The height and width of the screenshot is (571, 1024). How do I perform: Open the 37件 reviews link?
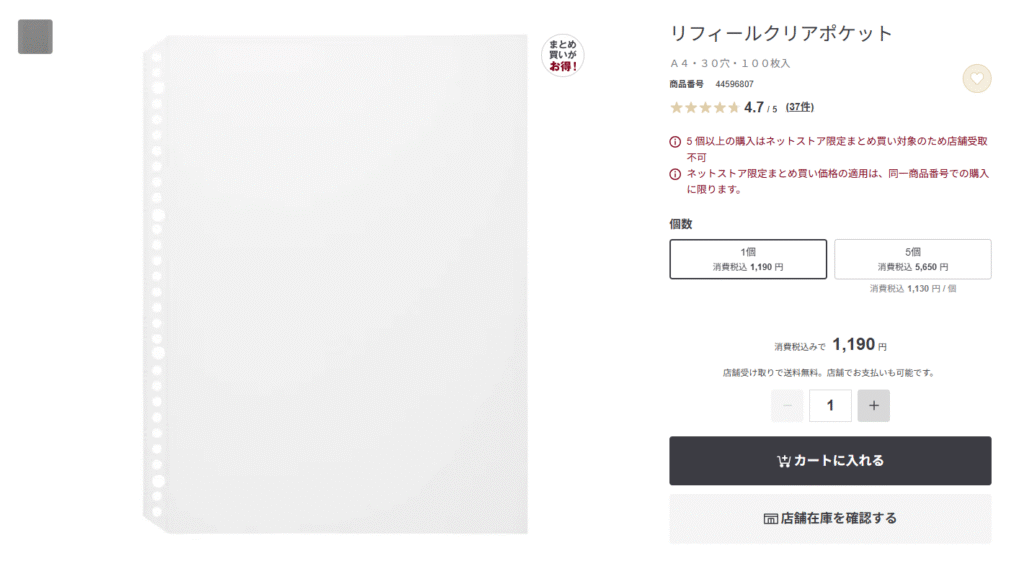point(800,107)
